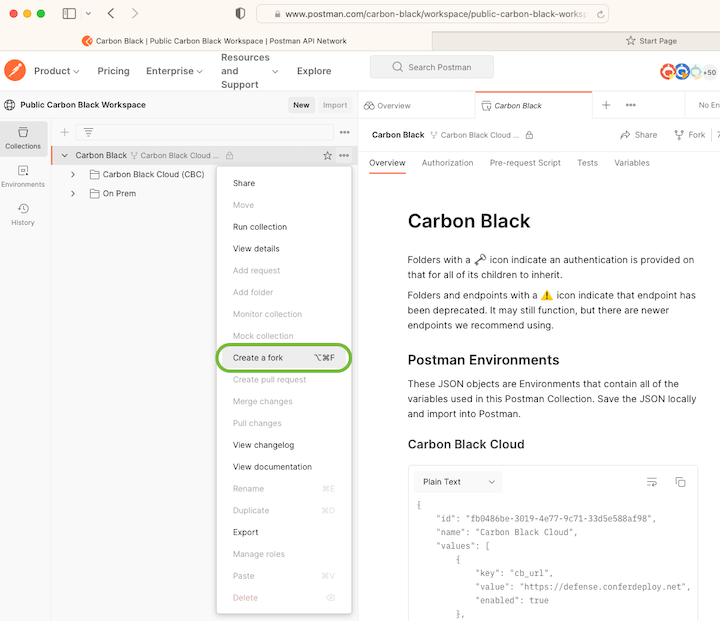Select Overview sub-tab under Carbon Black
The width and height of the screenshot is (720, 621).
(x=387, y=163)
